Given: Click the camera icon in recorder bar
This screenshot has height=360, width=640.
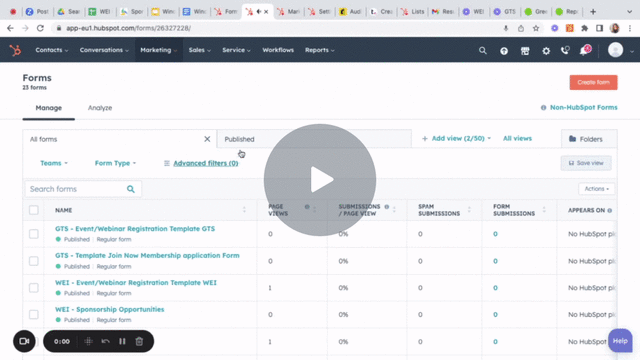Looking at the screenshot, I should point(24,341).
